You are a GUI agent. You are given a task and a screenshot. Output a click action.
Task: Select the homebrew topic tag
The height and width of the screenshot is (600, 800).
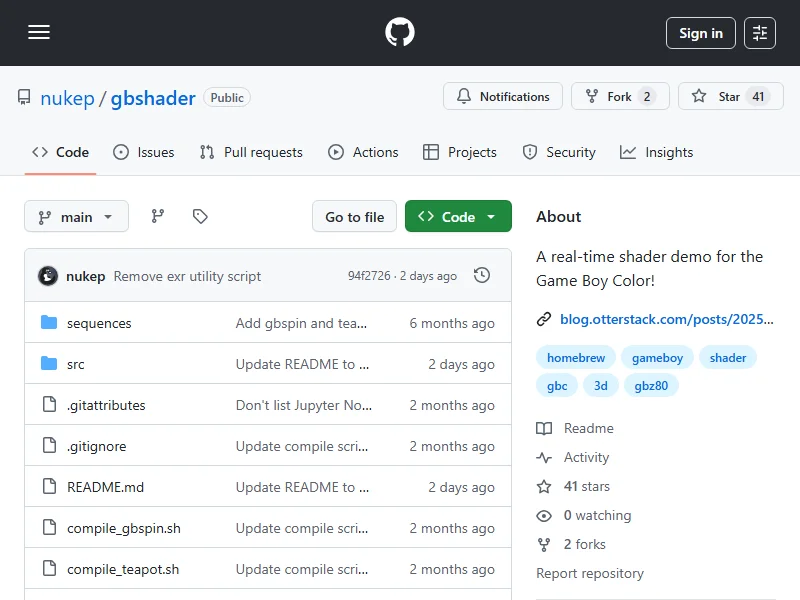[x=575, y=357]
